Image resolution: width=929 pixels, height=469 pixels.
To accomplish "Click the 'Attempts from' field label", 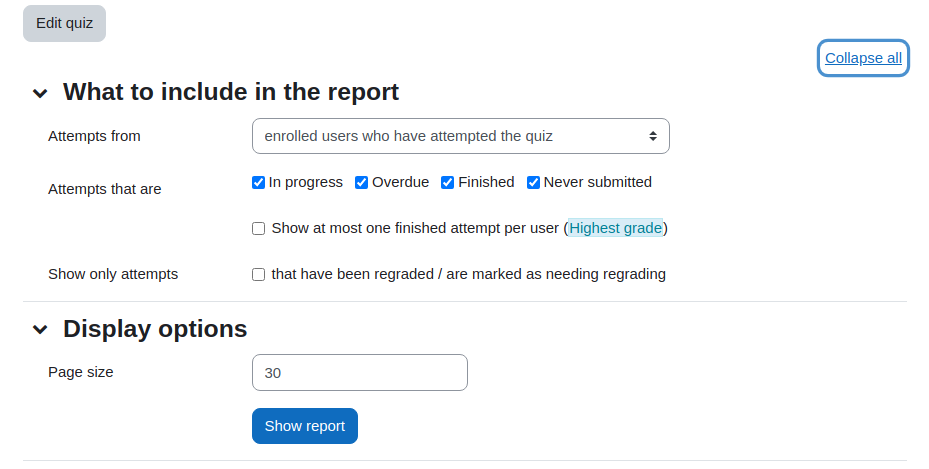I will (x=94, y=136).
